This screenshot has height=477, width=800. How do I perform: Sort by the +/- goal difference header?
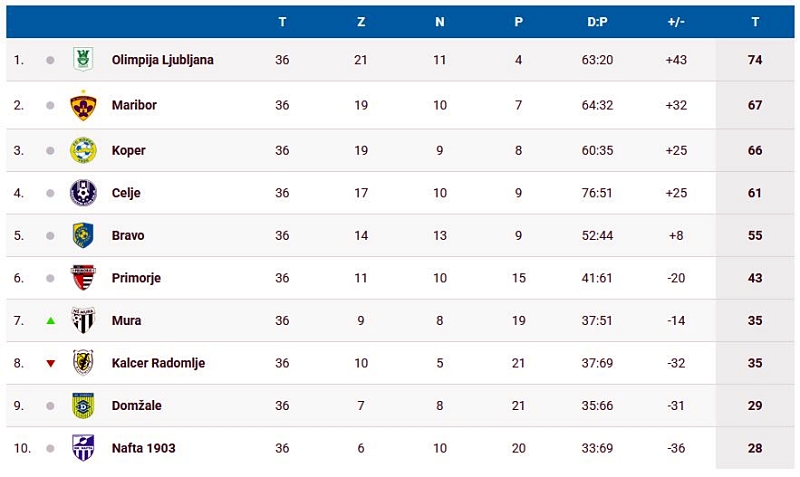[x=676, y=22]
